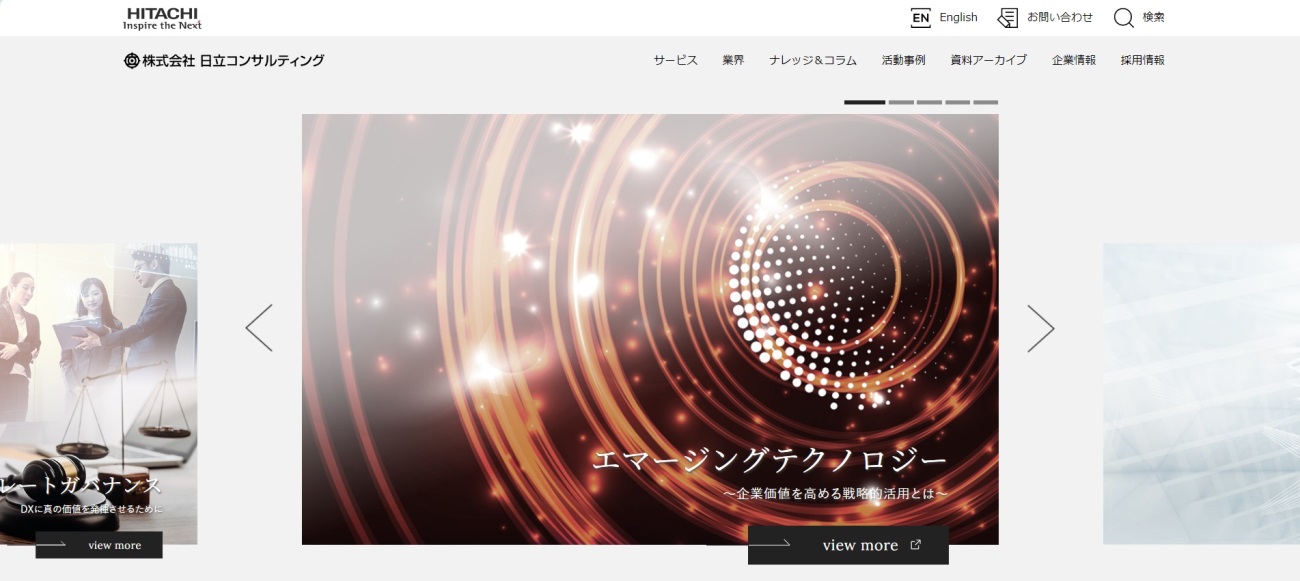
Task: Click the pale partial slide on the right
Action: click(x=1201, y=394)
